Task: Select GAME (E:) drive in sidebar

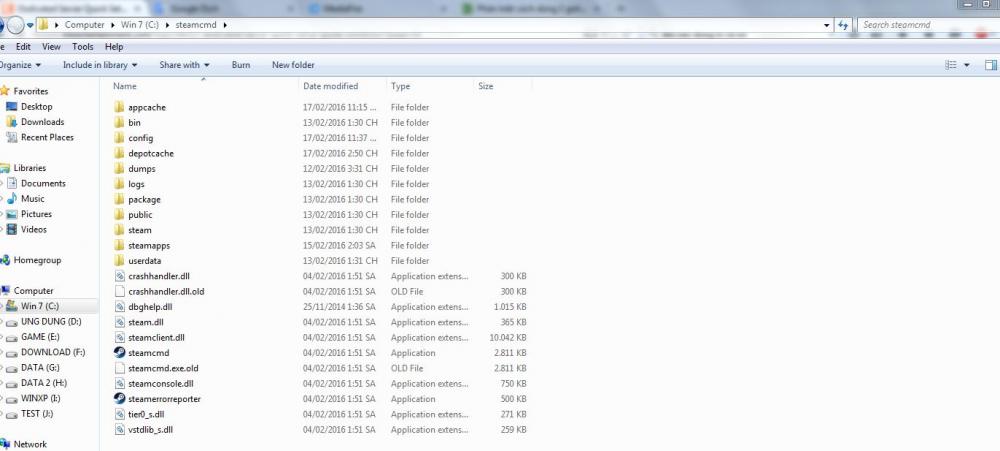Action: (x=41, y=337)
